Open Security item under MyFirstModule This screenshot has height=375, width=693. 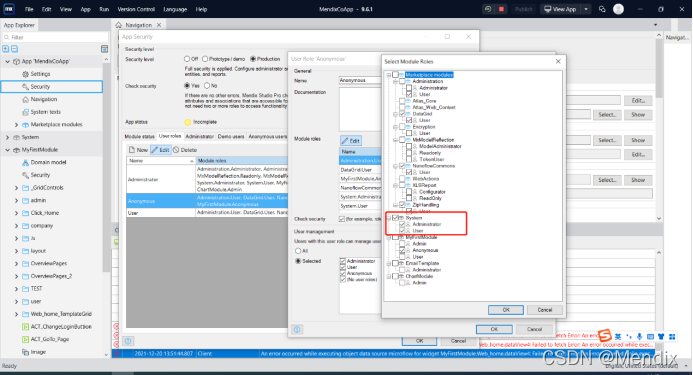(37, 175)
